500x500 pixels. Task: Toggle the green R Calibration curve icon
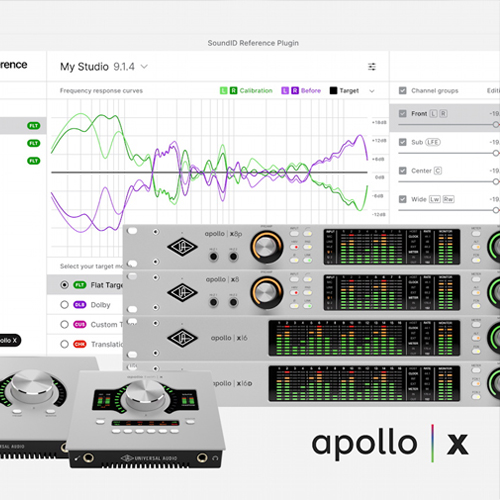pyautogui.click(x=233, y=91)
